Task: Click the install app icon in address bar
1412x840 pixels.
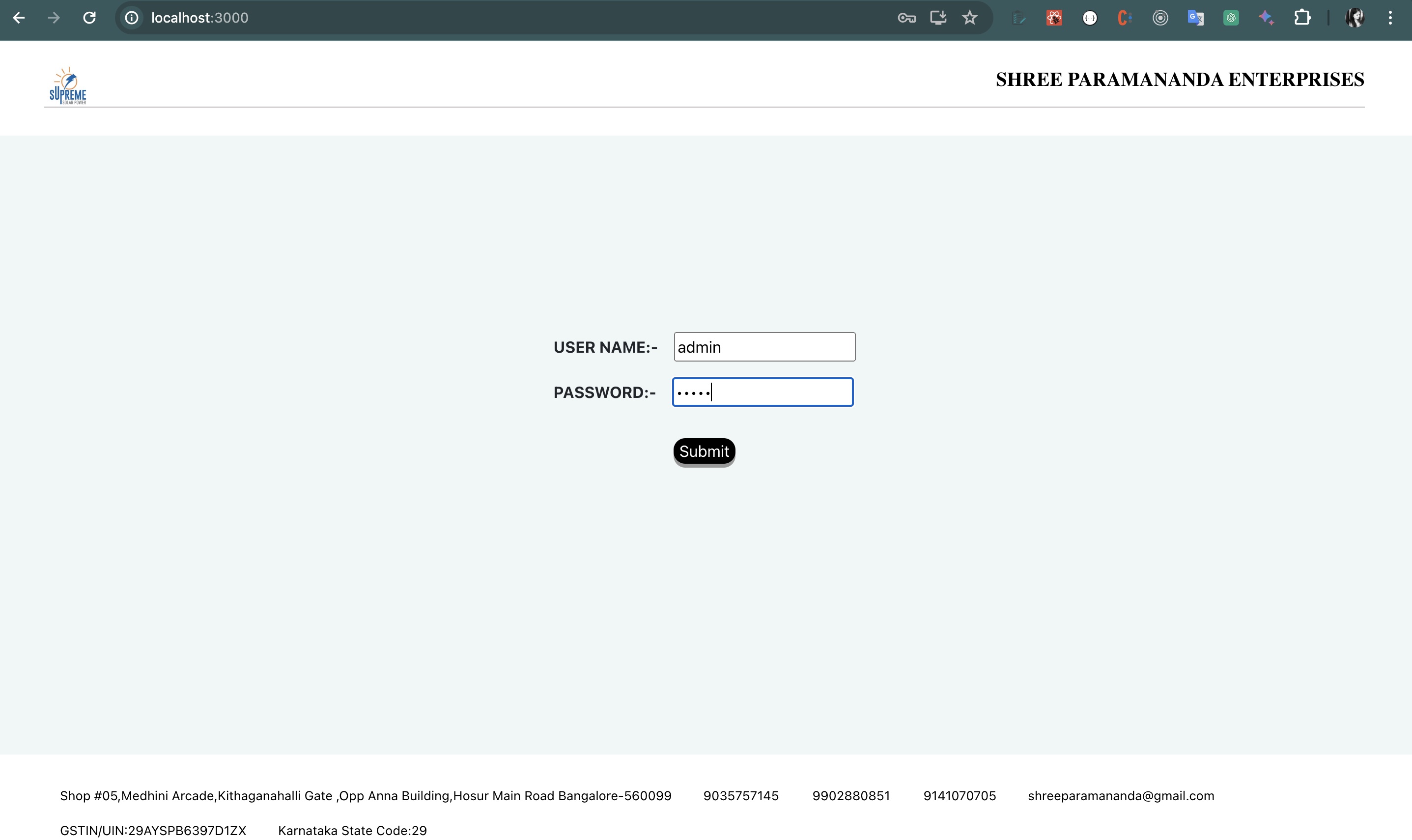Action: click(938, 18)
